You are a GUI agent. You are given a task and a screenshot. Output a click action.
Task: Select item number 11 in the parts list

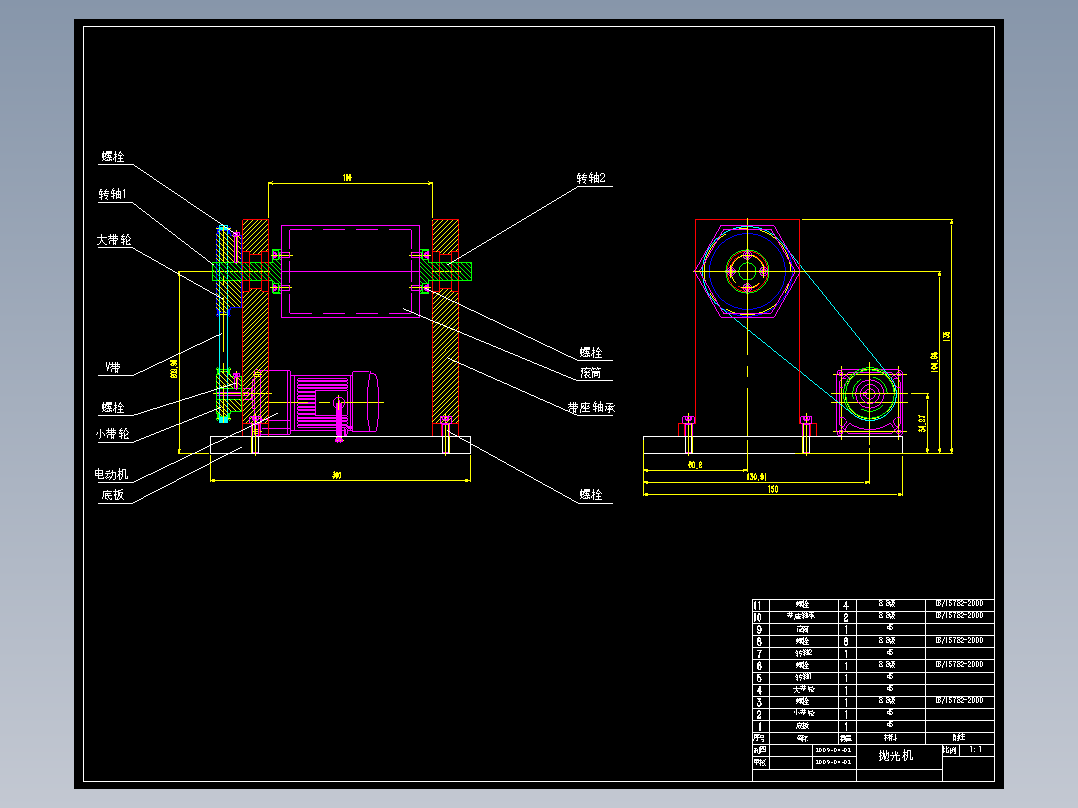(x=758, y=606)
